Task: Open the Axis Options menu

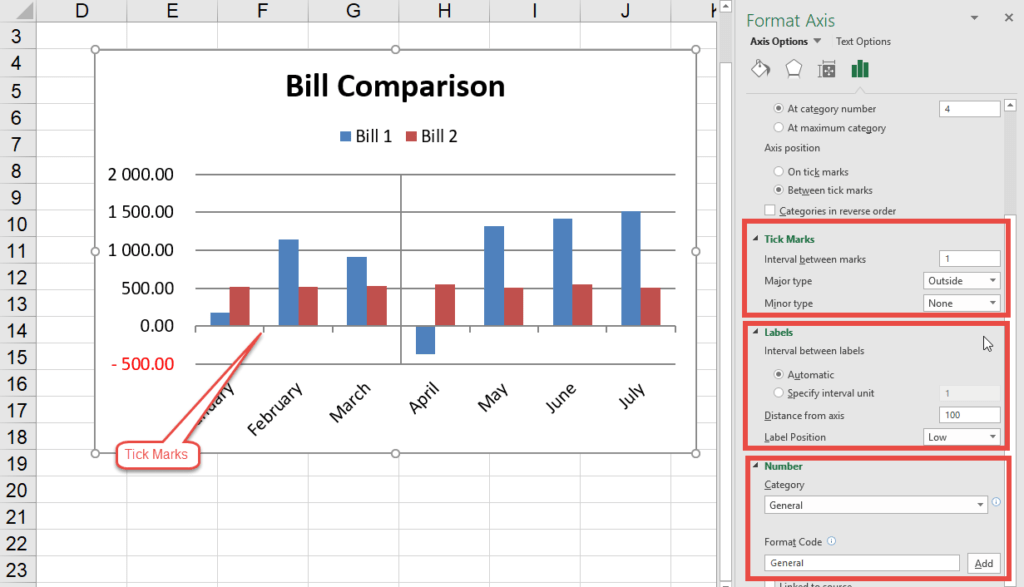Action: coord(779,41)
